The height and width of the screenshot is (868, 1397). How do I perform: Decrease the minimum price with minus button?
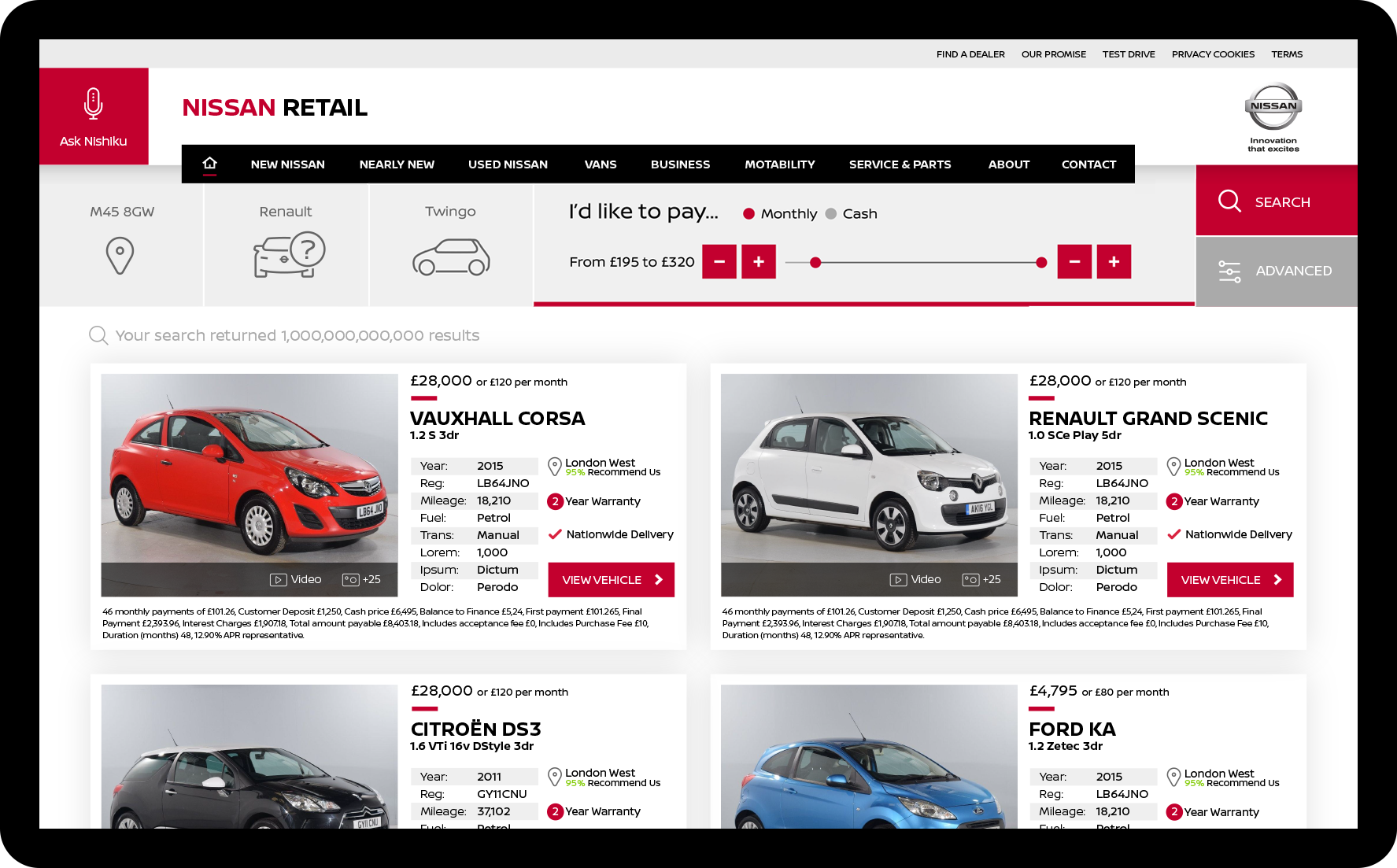click(x=719, y=262)
